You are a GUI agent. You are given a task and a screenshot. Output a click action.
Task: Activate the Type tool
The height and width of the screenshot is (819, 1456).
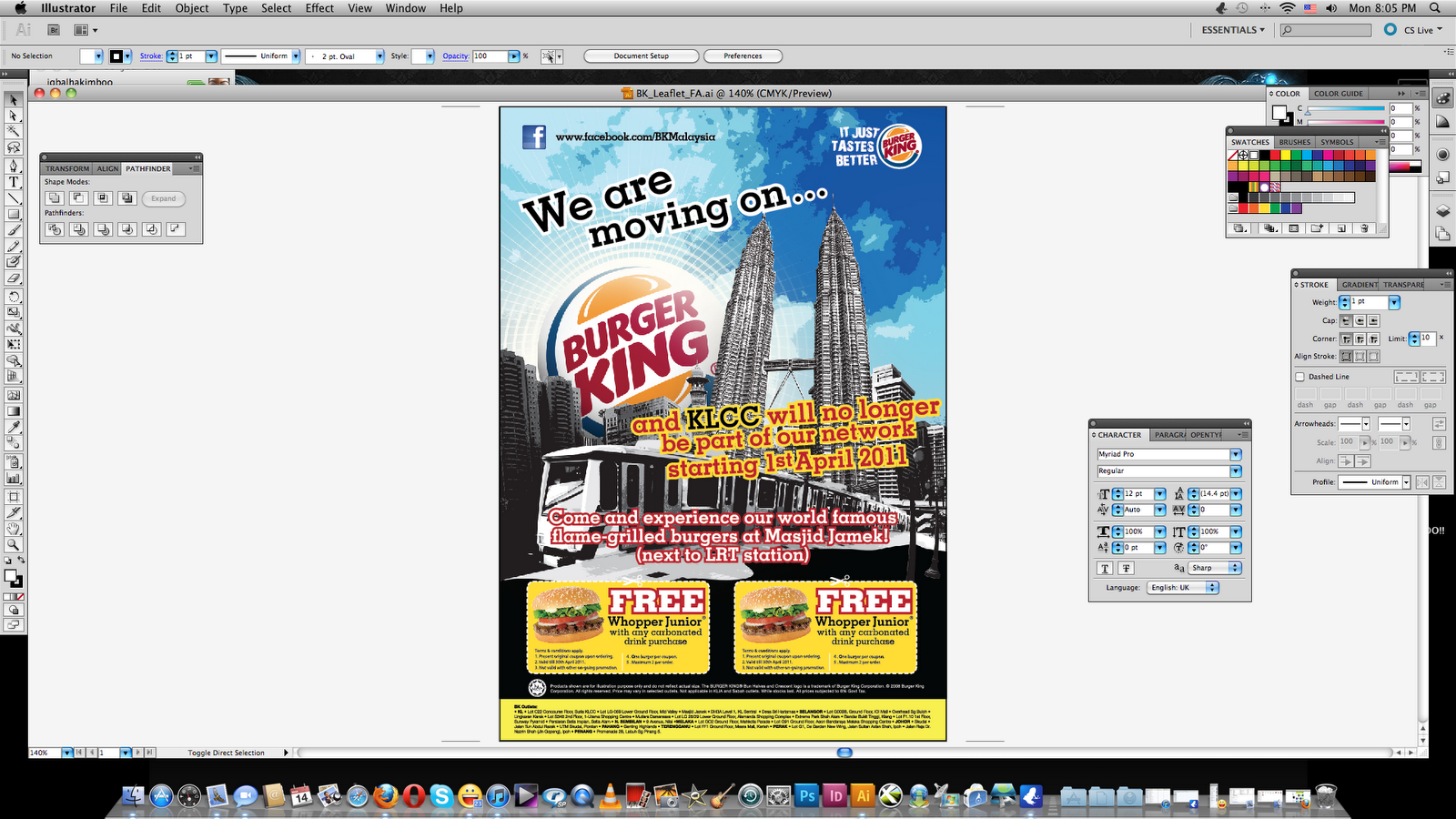tap(14, 182)
